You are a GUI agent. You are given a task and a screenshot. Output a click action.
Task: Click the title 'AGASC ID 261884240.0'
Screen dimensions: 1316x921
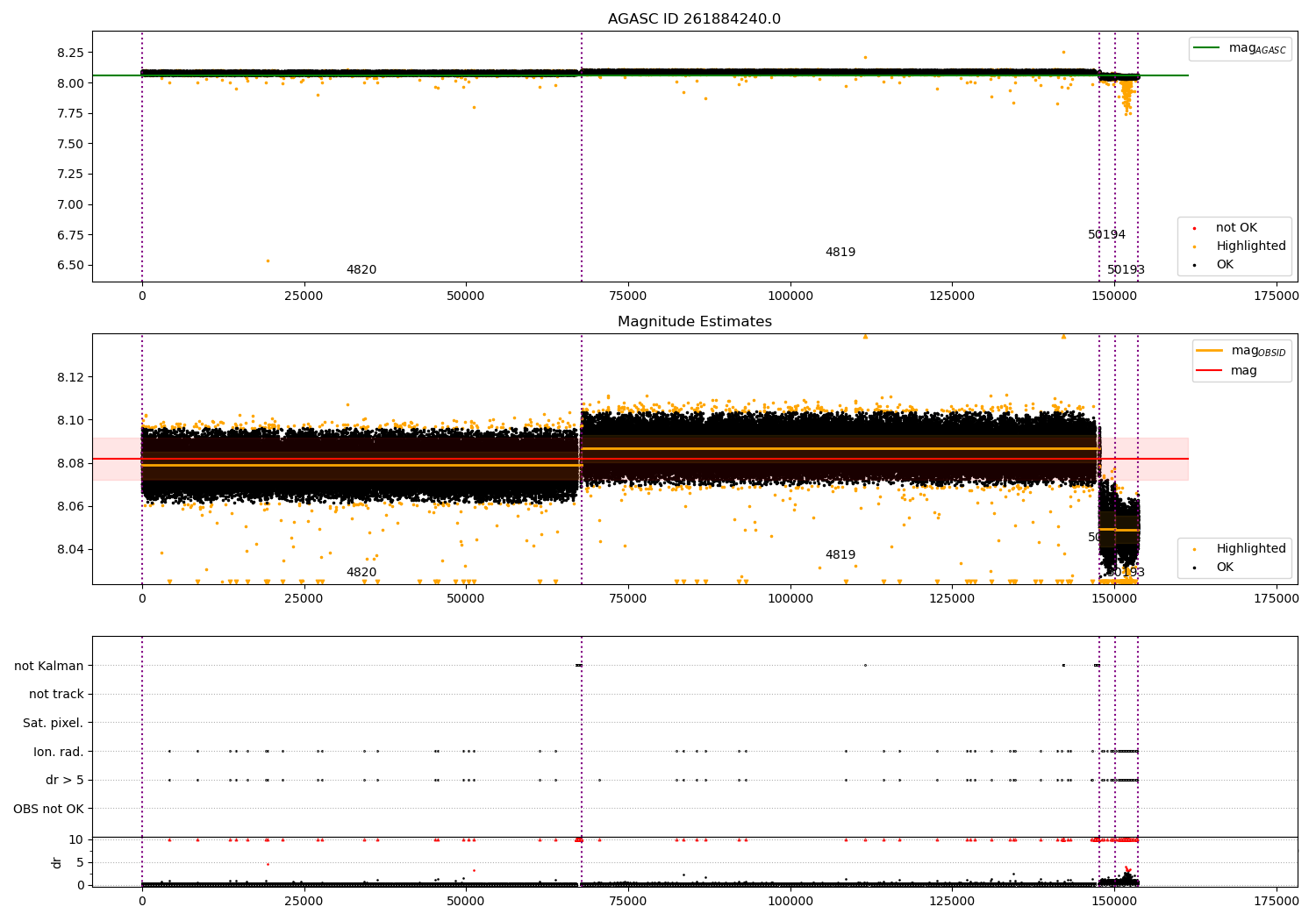[x=694, y=19]
